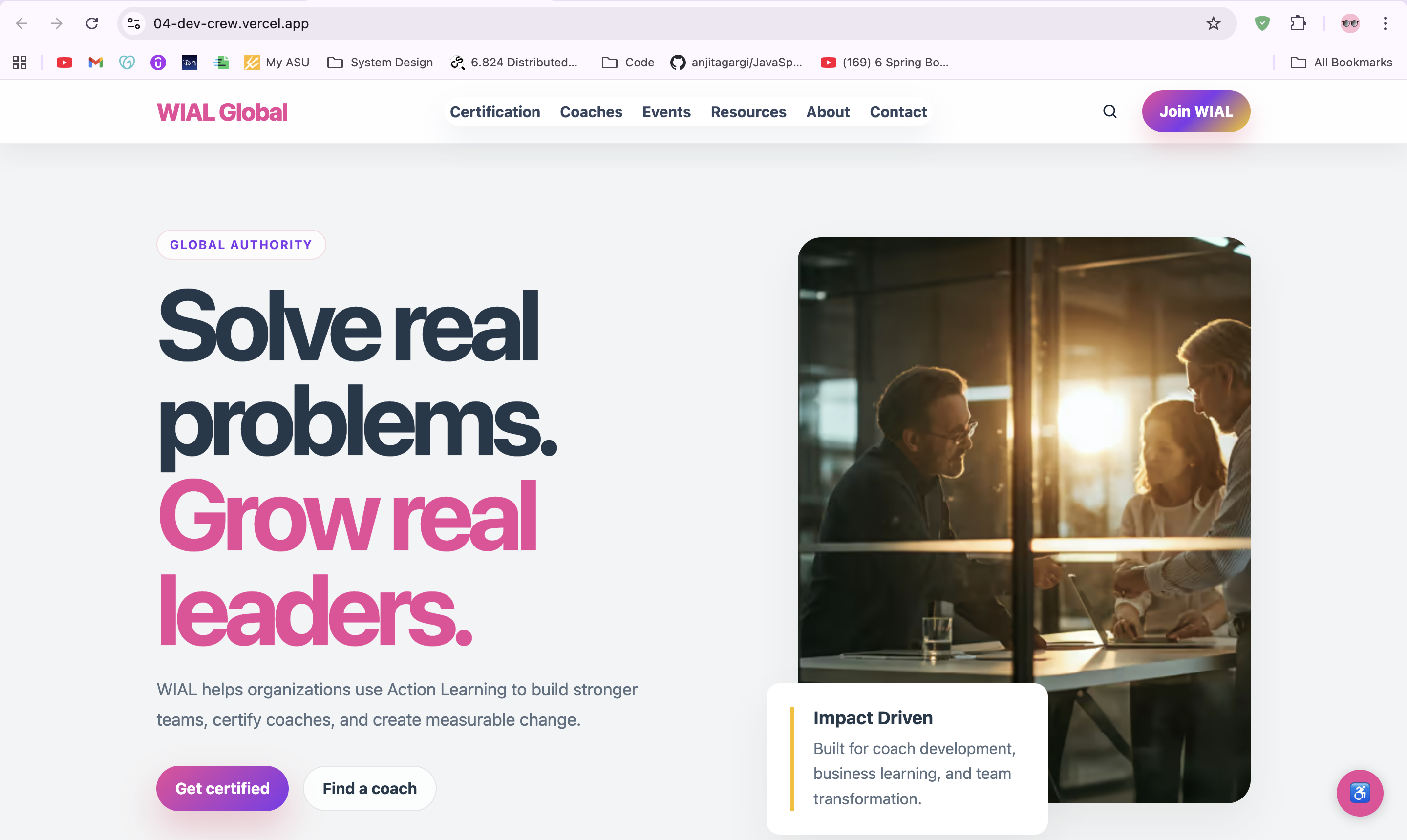Click the green shield extension icon
The image size is (1407, 840).
click(x=1262, y=23)
